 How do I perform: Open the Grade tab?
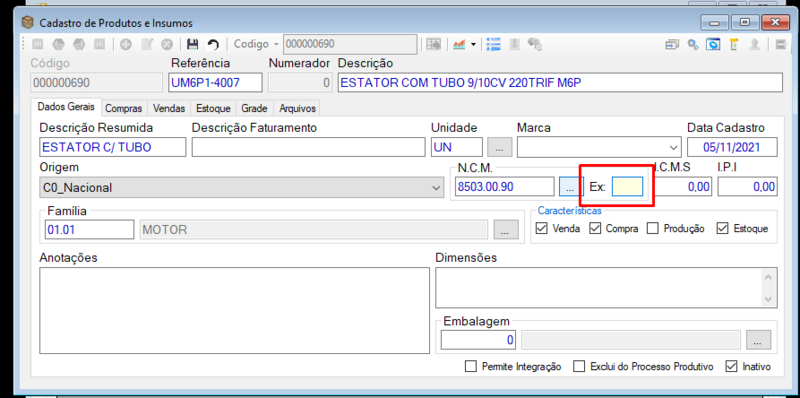pyautogui.click(x=254, y=108)
